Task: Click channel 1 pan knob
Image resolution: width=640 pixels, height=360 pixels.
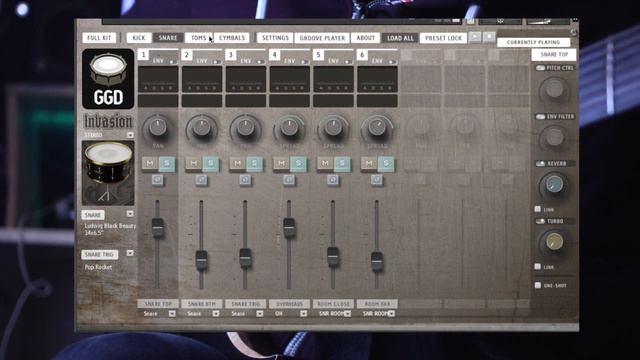Action: coord(158,127)
